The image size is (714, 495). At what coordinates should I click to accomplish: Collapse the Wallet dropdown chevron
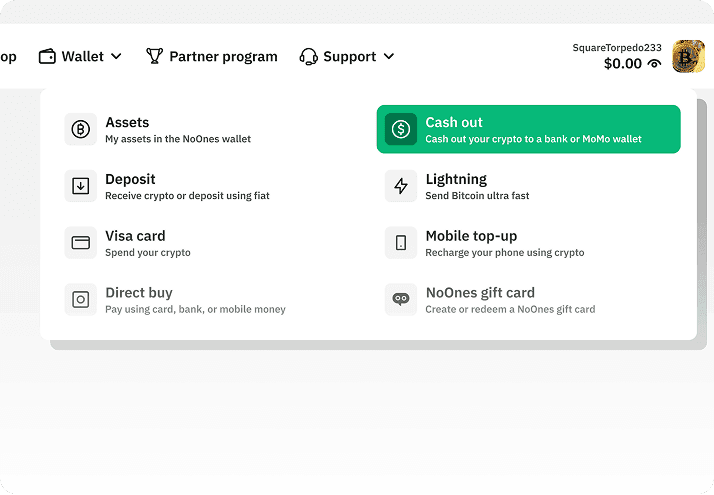point(116,57)
